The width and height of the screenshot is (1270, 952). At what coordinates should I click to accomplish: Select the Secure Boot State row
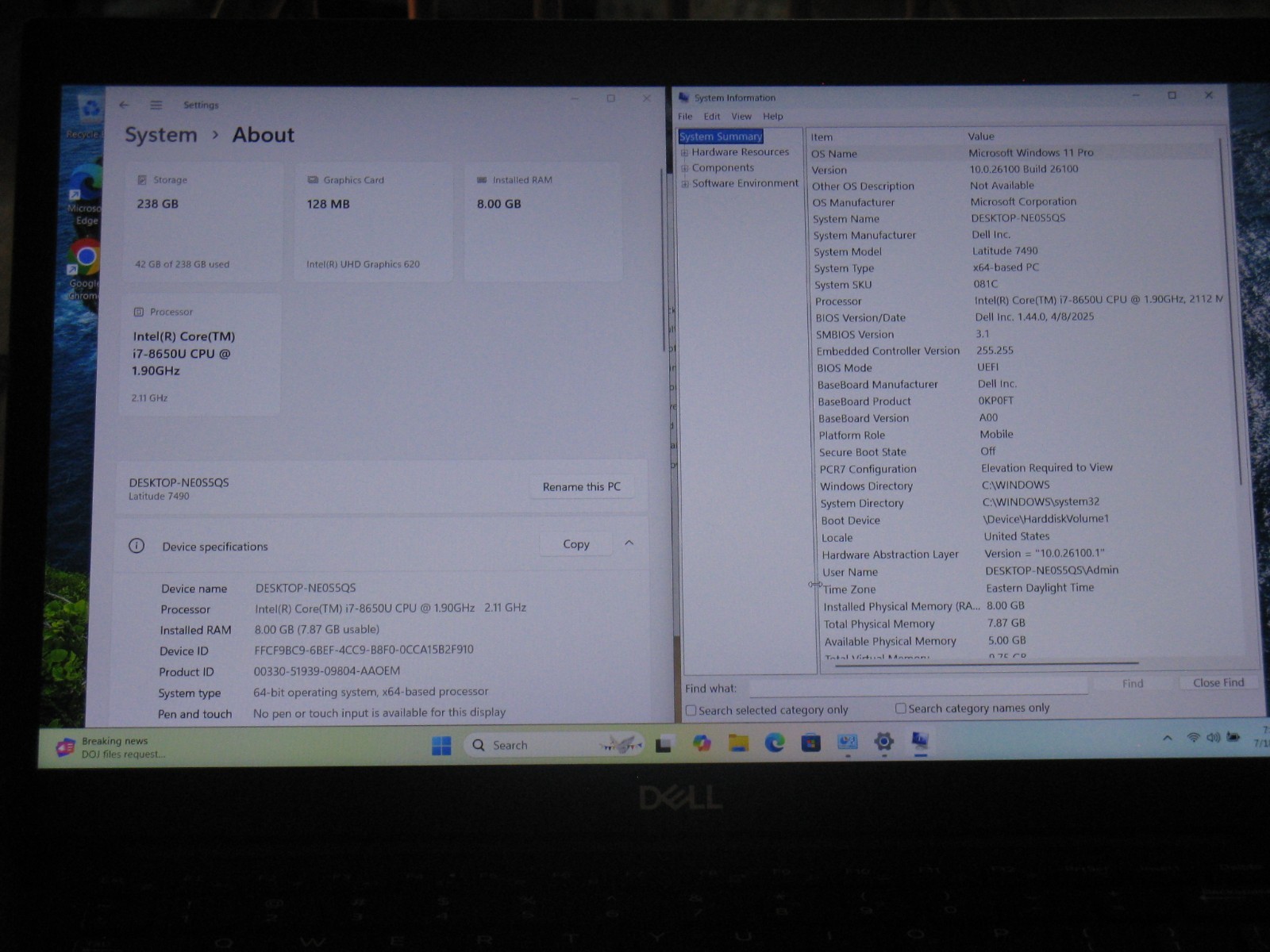1025,451
